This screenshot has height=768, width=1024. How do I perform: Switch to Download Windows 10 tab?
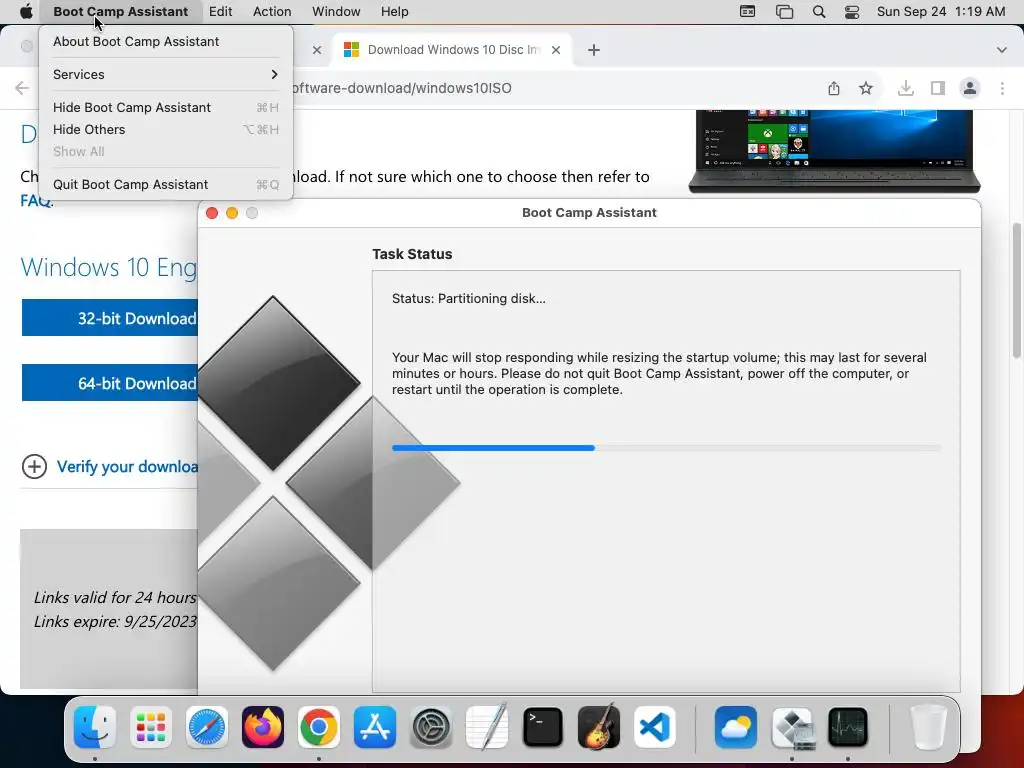point(453,50)
